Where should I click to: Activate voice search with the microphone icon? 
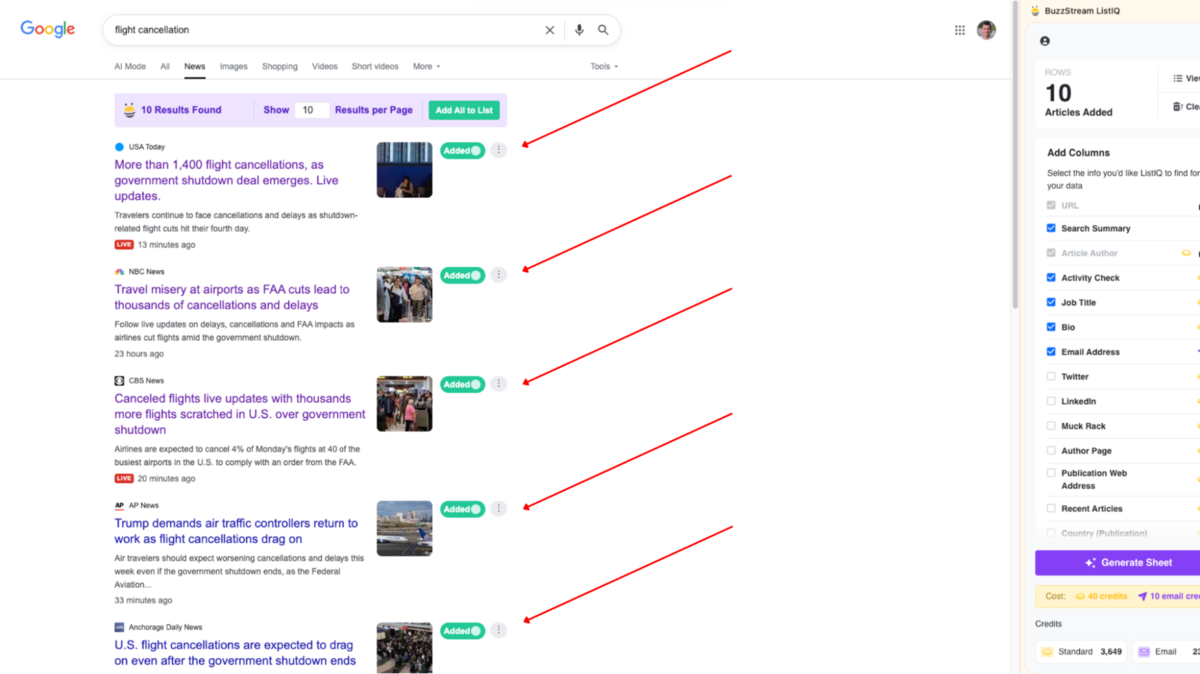coord(579,29)
